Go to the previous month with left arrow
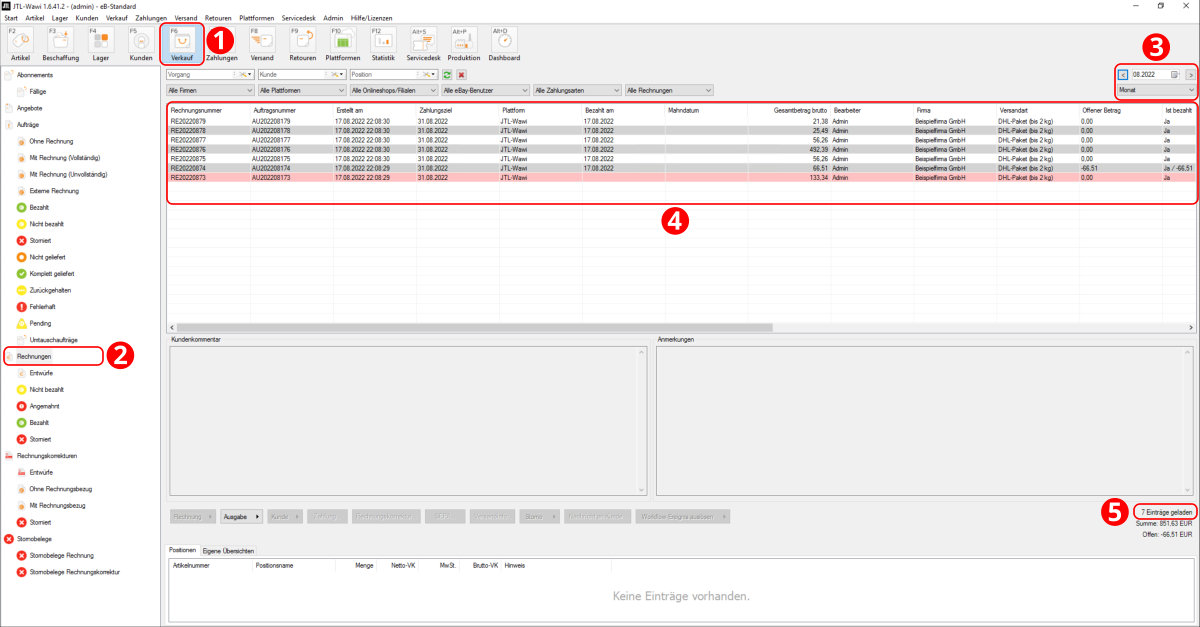Image resolution: width=1200 pixels, height=627 pixels. [x=1122, y=75]
